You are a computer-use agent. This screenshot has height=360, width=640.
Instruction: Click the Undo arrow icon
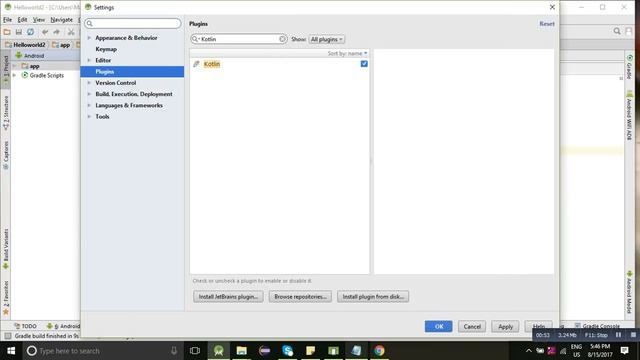pos(45,32)
